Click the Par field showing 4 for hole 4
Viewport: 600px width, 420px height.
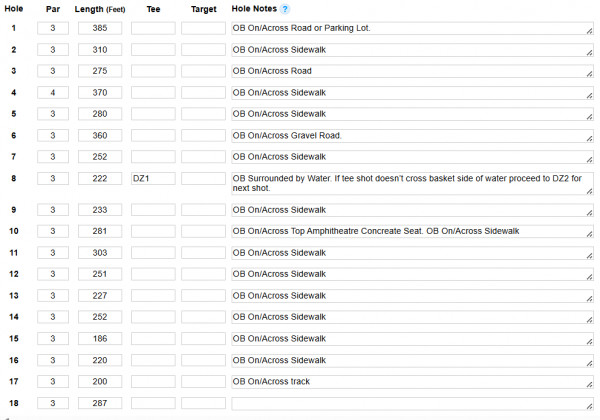click(x=53, y=92)
